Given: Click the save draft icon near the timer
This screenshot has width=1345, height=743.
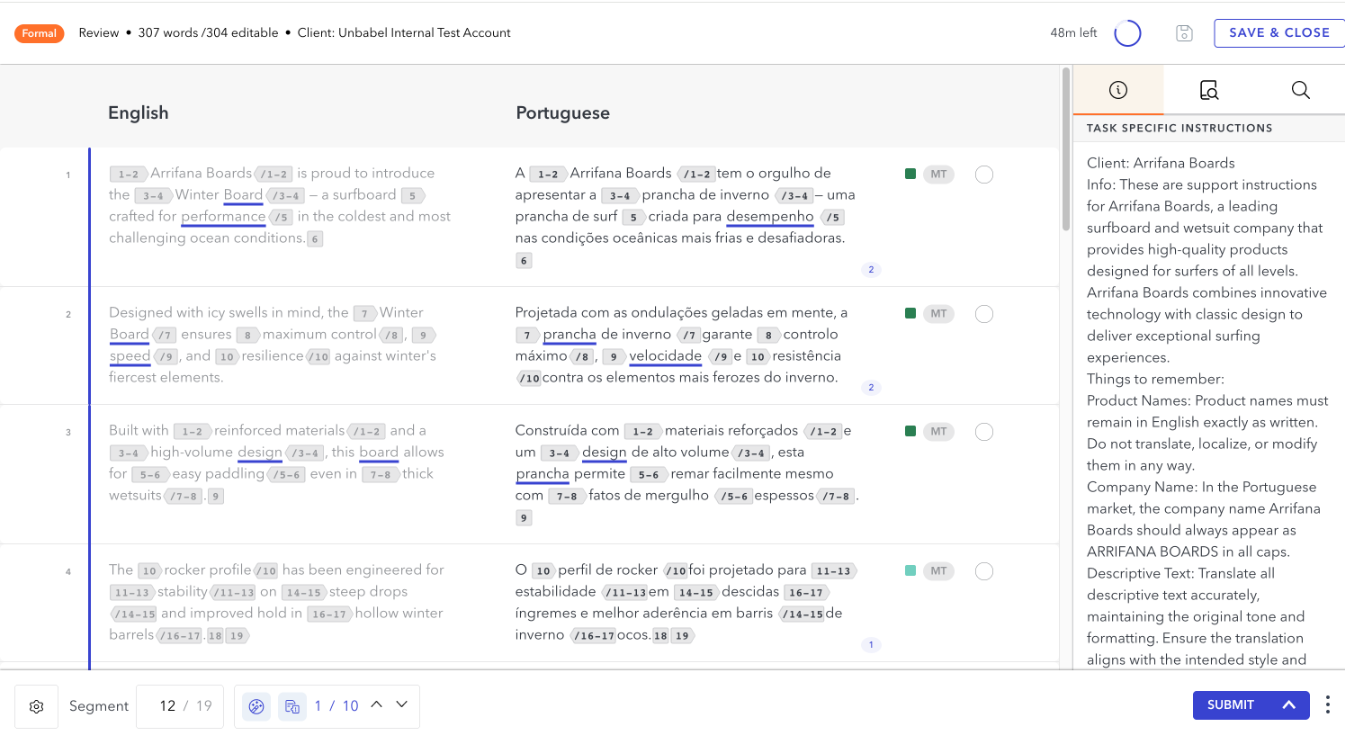Looking at the screenshot, I should point(1184,33).
